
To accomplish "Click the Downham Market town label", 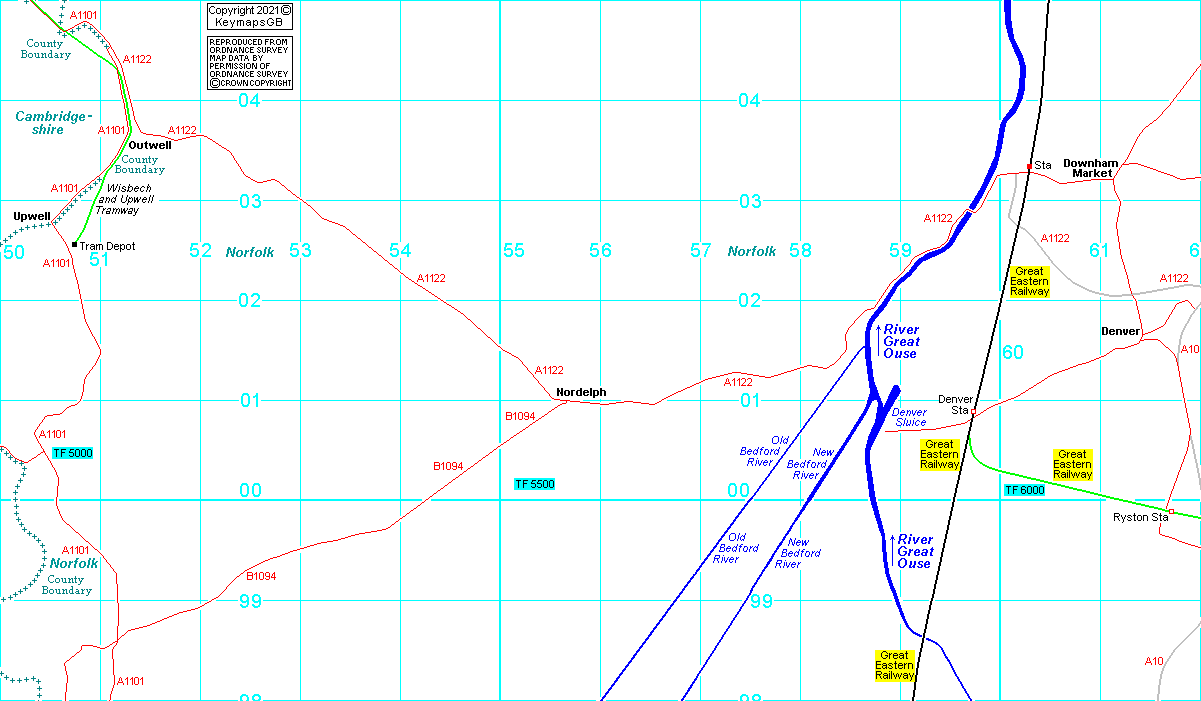I will (x=1091, y=168).
